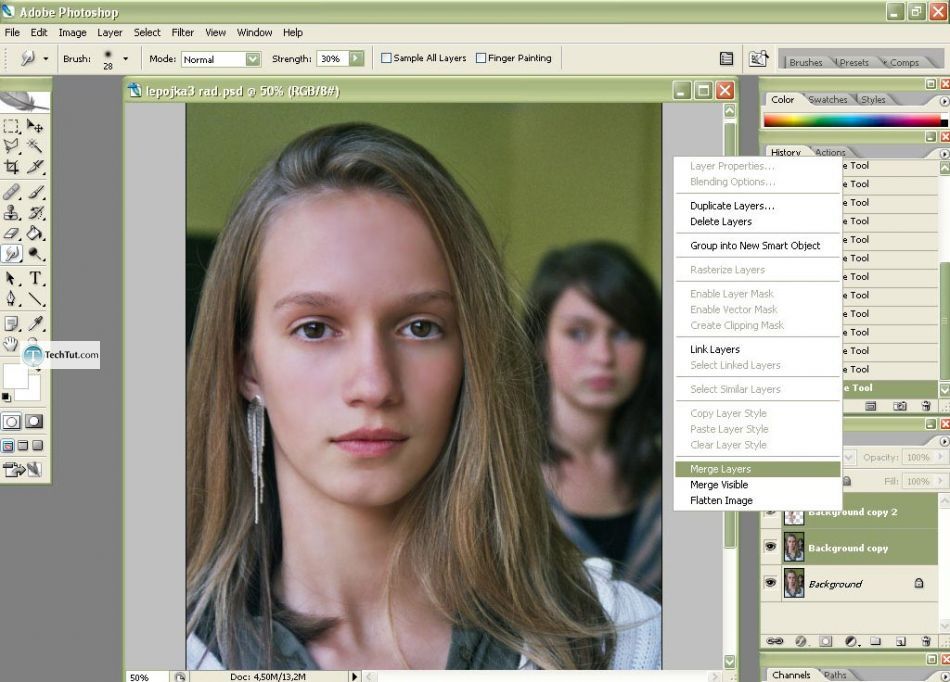Open the layer style dropdown icon
The image size is (950, 682).
(x=801, y=641)
